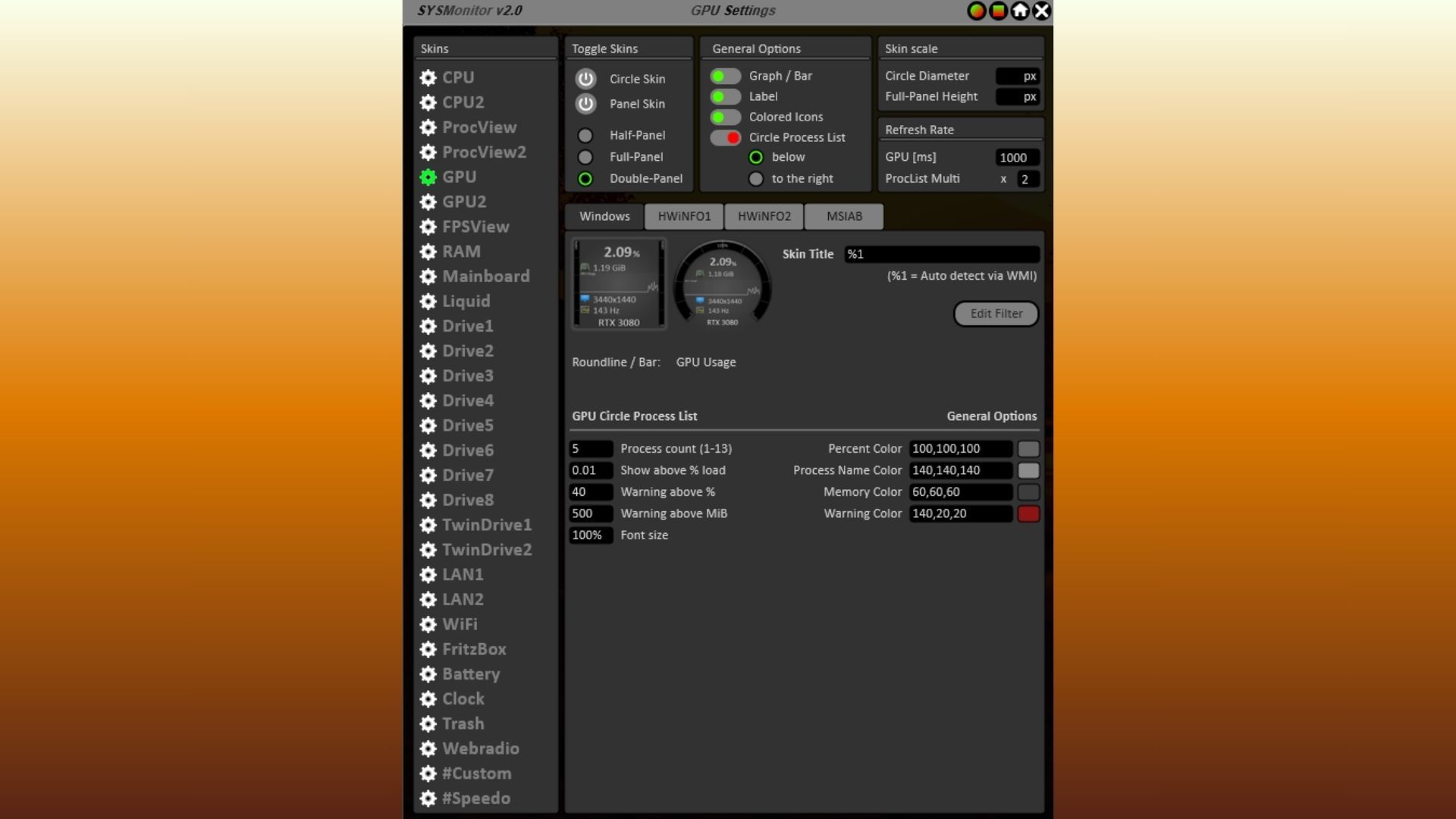This screenshot has width=1456, height=819.
Task: Click the gear icon next to Trash
Action: (x=428, y=724)
